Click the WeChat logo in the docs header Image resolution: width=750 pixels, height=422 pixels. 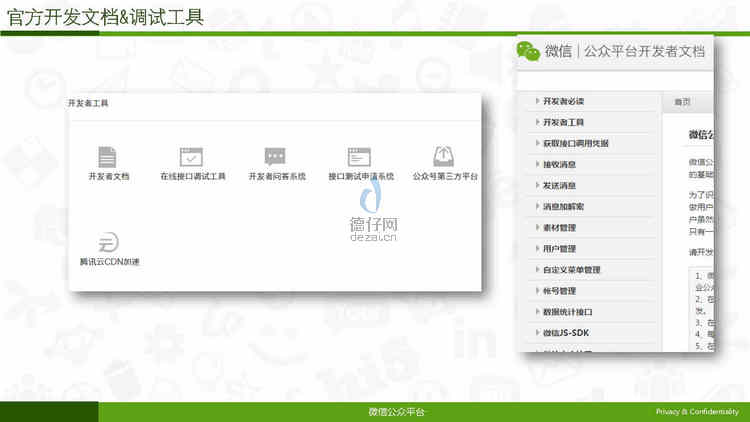click(x=528, y=51)
